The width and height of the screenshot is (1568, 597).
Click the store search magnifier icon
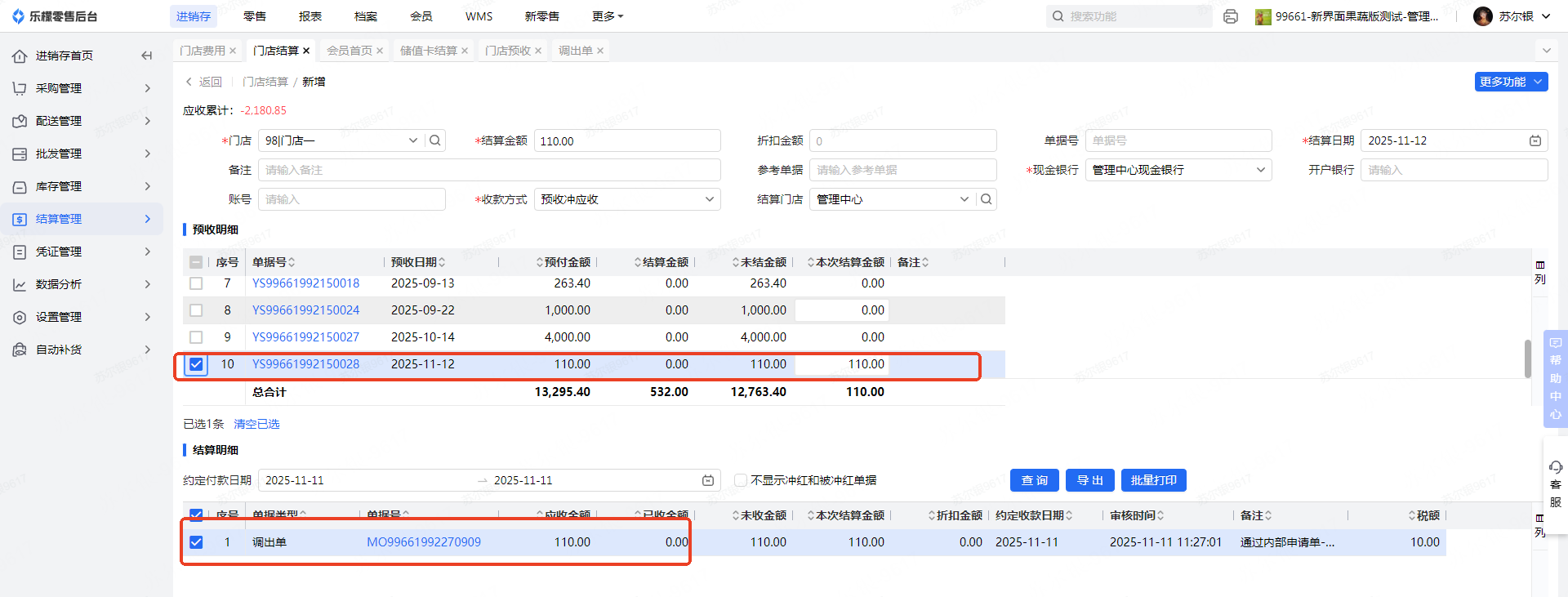(435, 140)
